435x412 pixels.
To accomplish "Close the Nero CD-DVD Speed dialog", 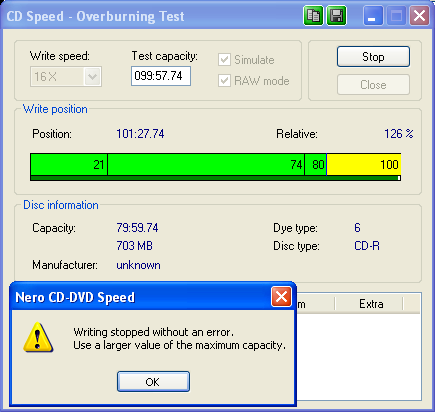I will 281,296.
